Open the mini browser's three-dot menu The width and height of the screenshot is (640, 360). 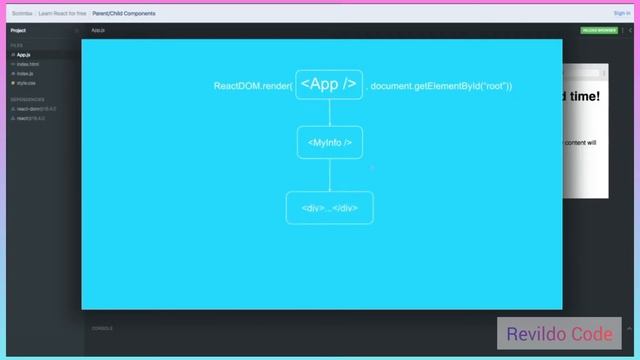click(x=604, y=73)
